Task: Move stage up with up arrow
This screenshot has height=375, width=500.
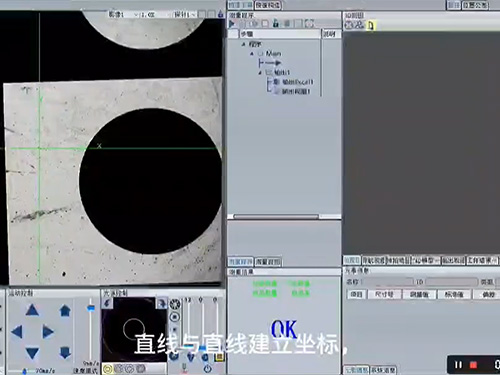Action: [32, 310]
